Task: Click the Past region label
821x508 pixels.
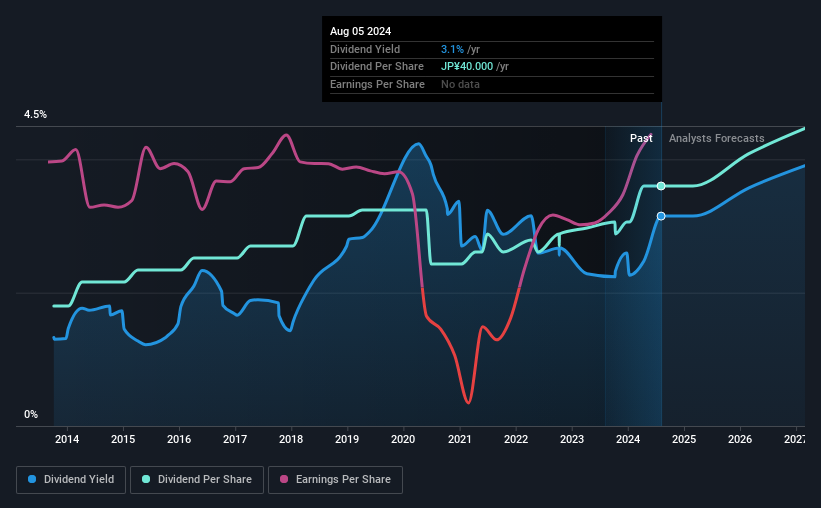Action: 641,138
